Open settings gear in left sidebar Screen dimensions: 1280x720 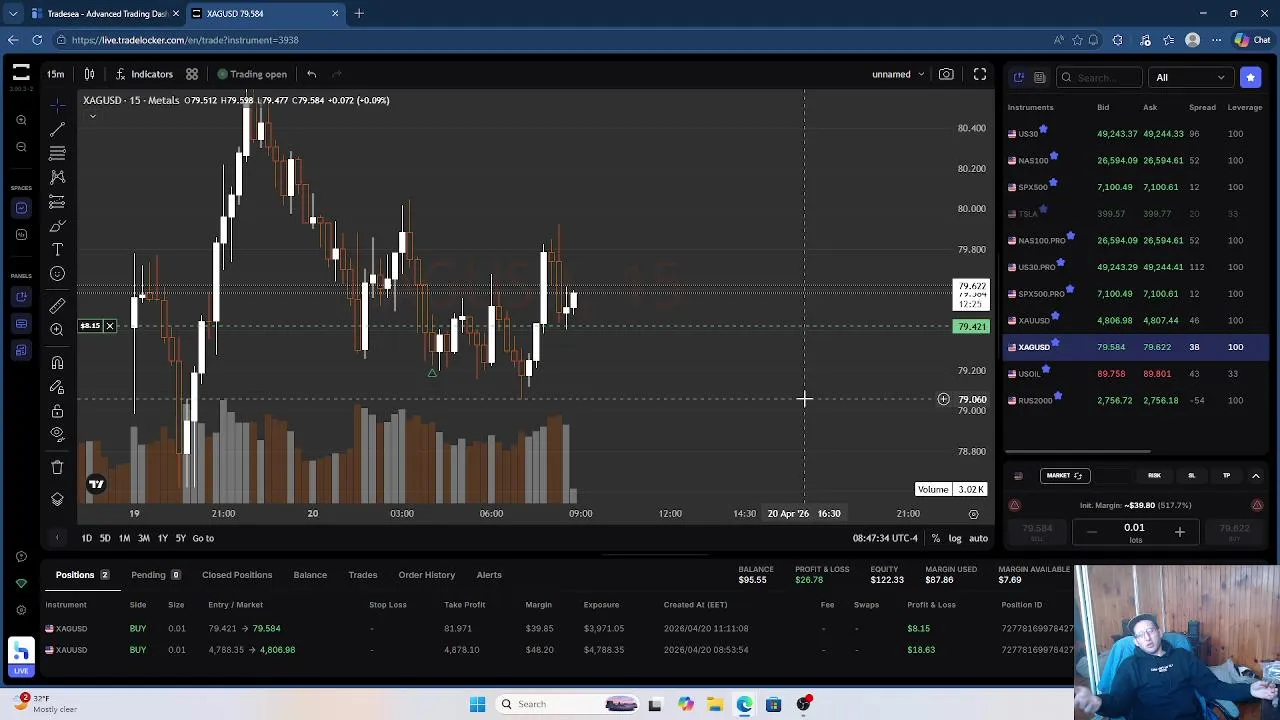coord(21,610)
